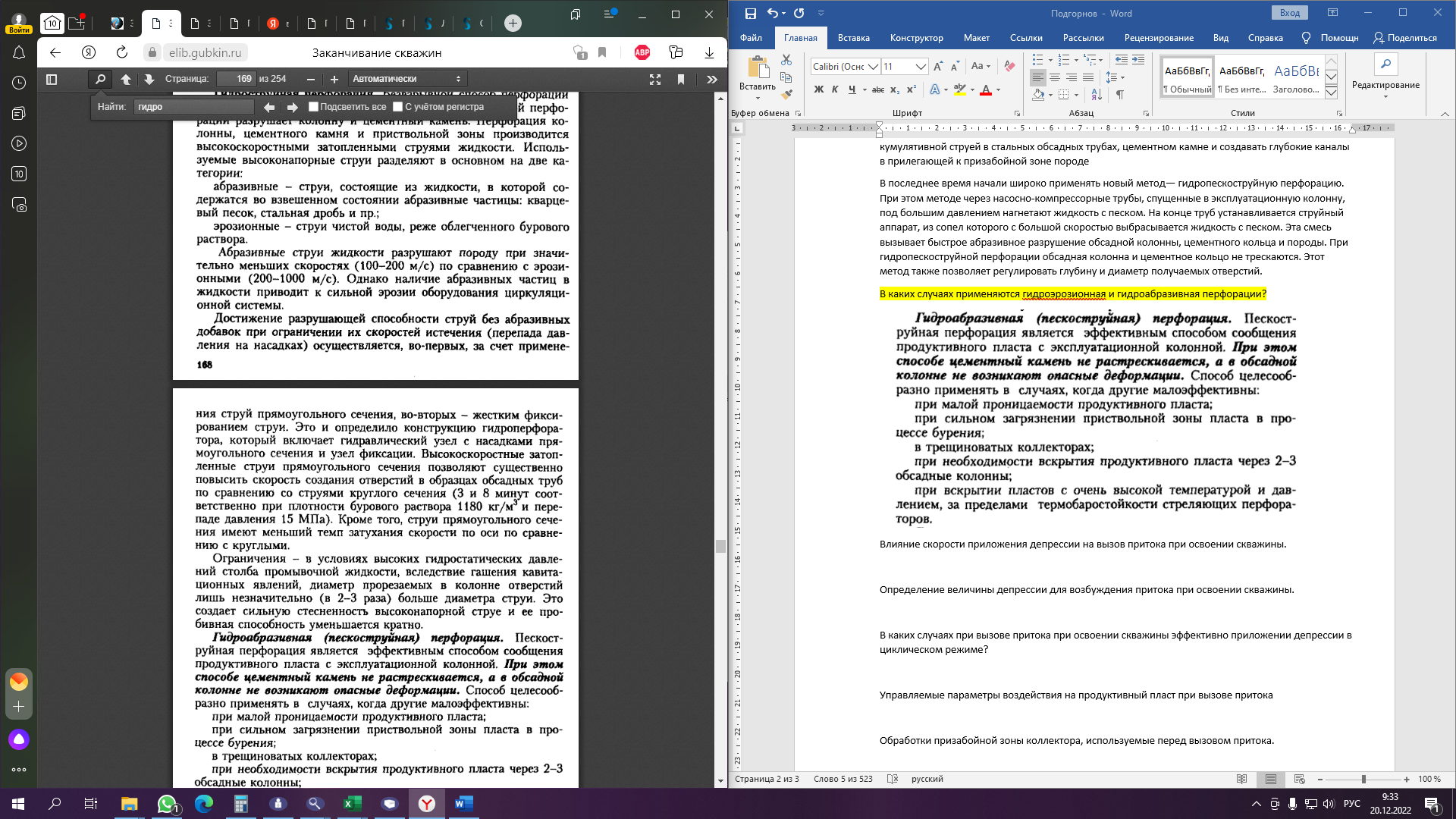1456x819 pixels.
Task: Open browser downloads panel
Action: (x=709, y=52)
